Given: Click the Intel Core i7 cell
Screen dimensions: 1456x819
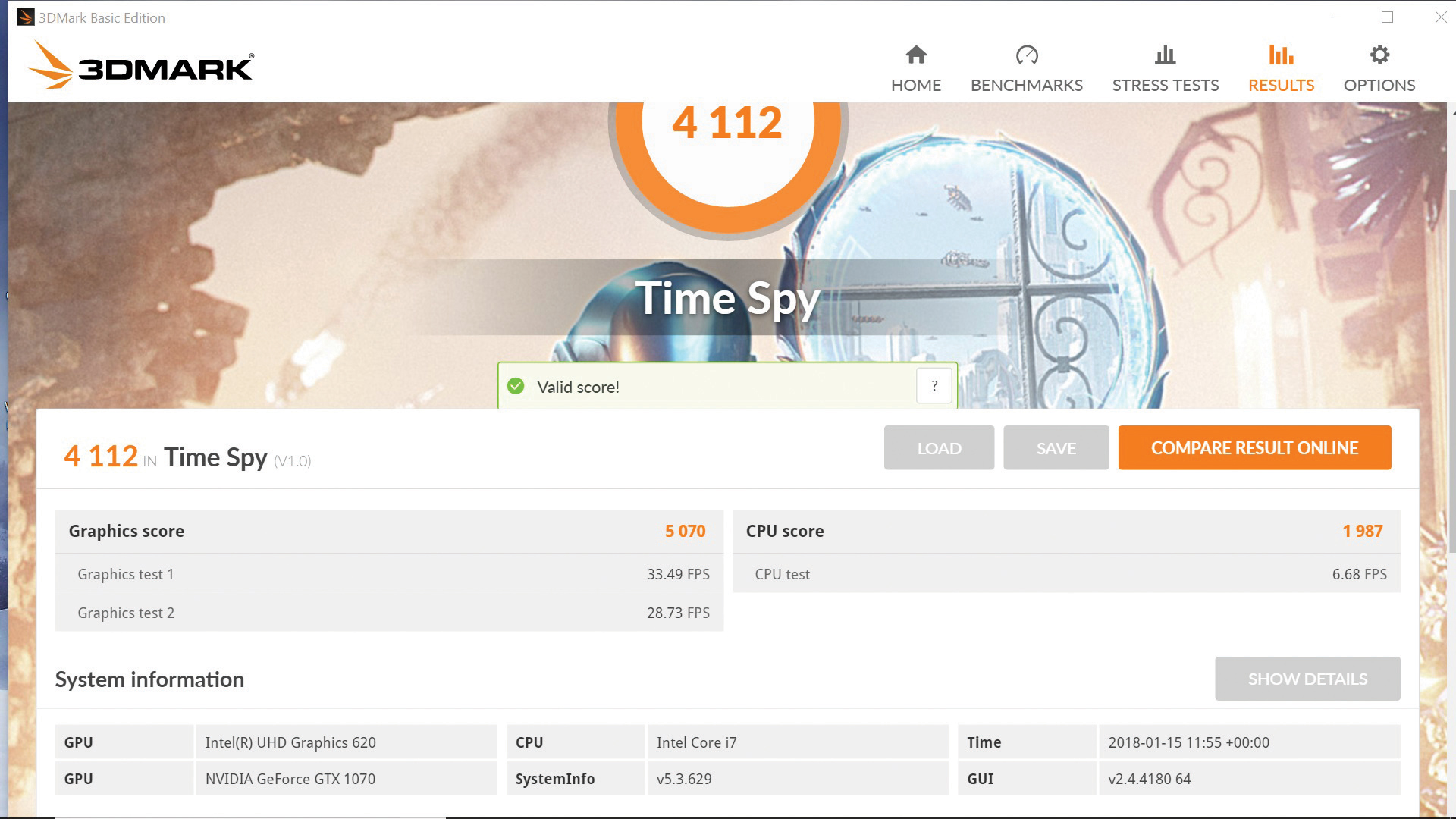Looking at the screenshot, I should [x=798, y=742].
